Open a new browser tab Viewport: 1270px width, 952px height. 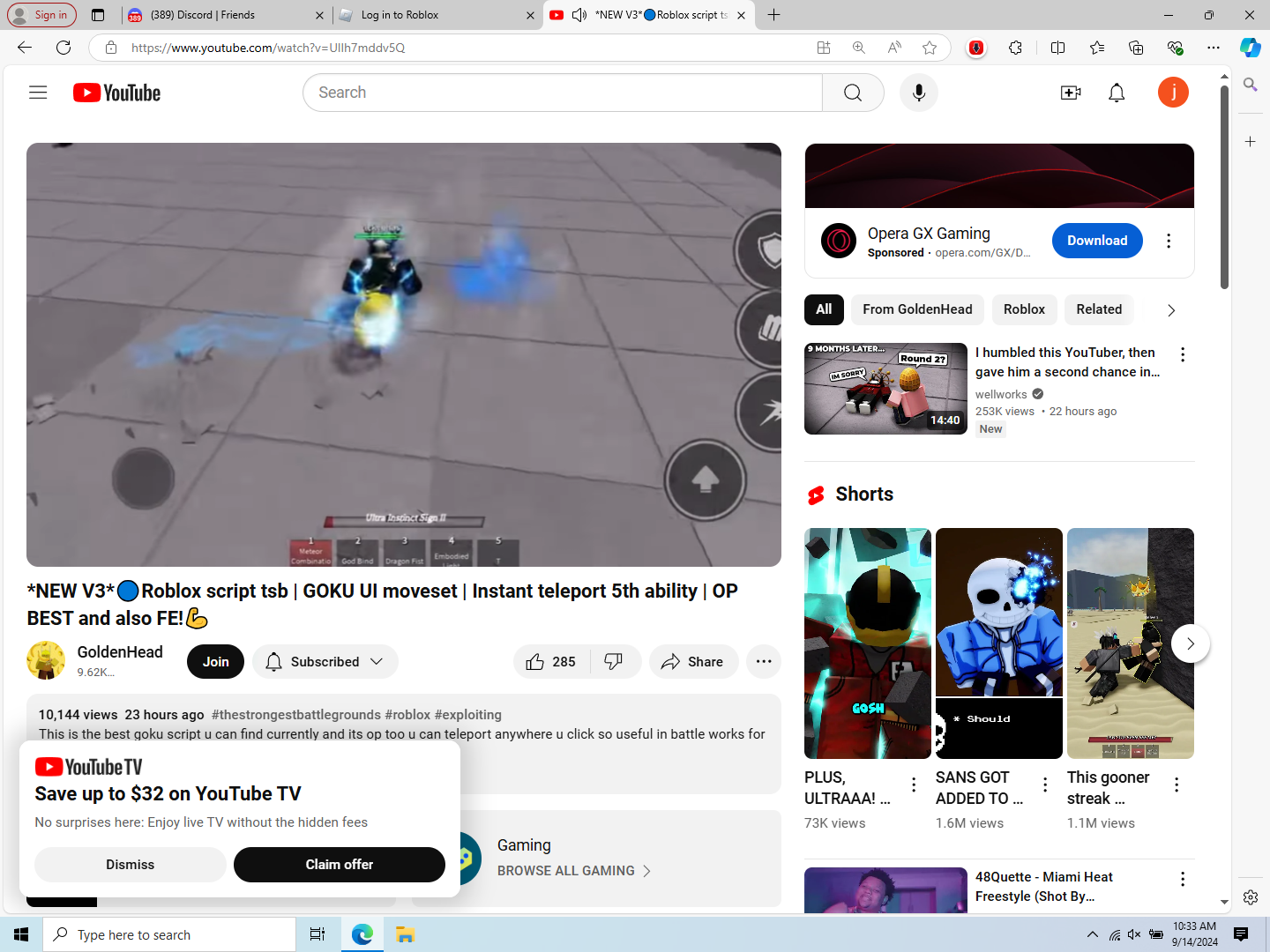pos(774,15)
